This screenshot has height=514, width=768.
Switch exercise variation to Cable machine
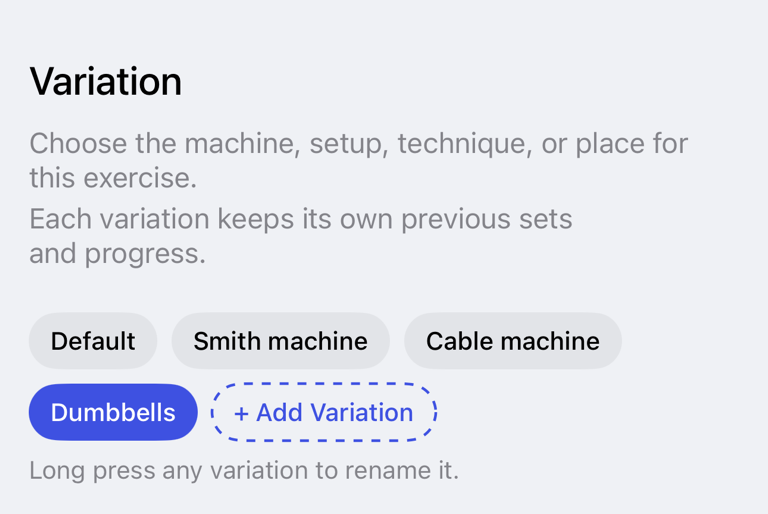coord(513,341)
